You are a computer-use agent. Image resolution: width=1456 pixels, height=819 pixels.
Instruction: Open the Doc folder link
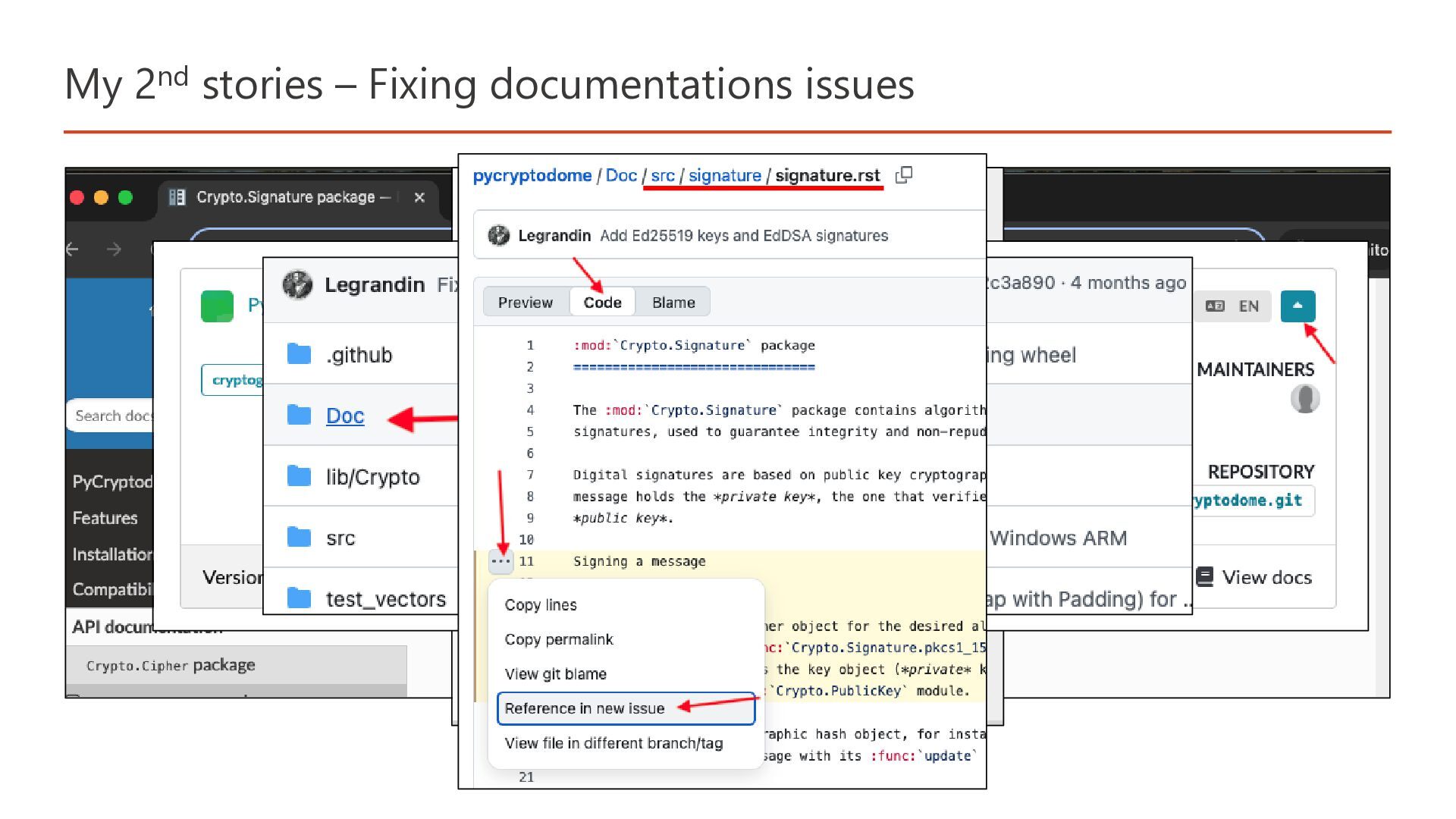(344, 416)
